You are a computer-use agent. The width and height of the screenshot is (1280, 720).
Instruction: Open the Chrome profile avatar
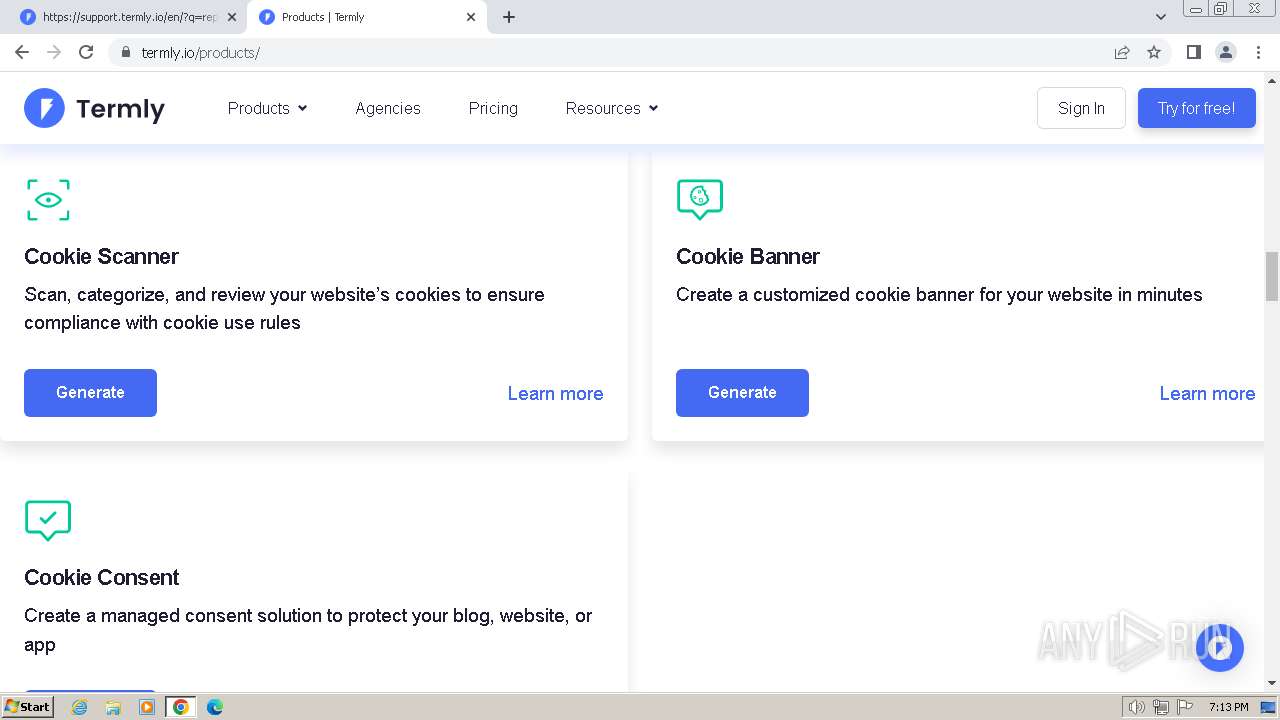[1226, 52]
